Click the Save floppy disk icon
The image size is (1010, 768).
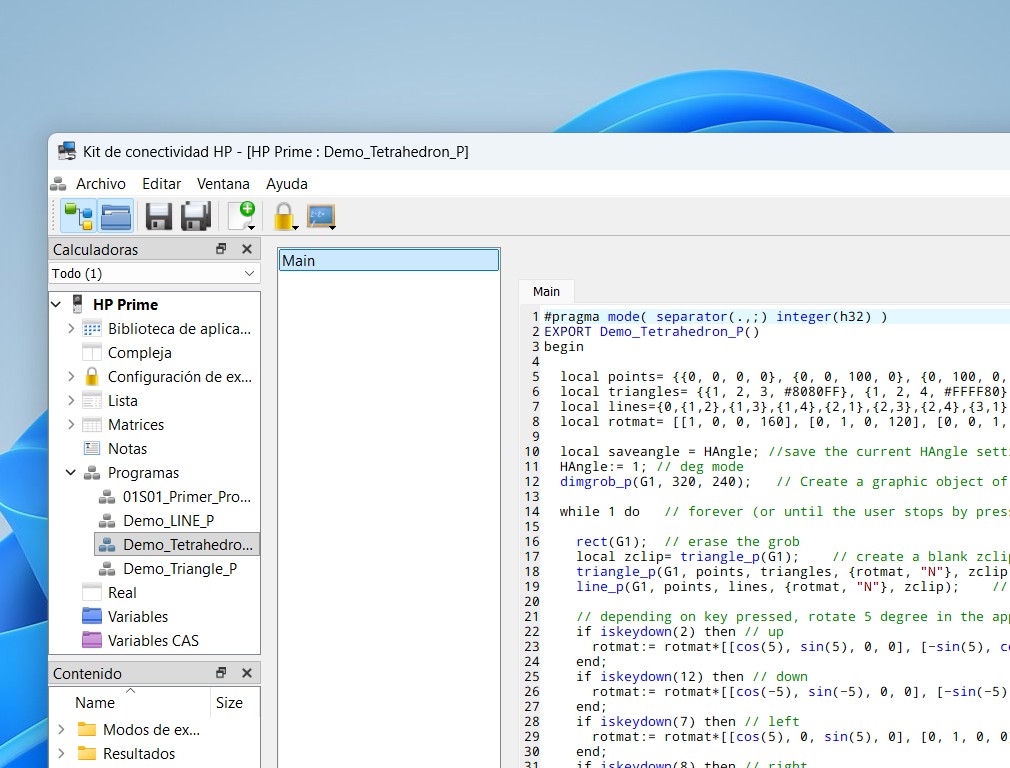[x=159, y=216]
